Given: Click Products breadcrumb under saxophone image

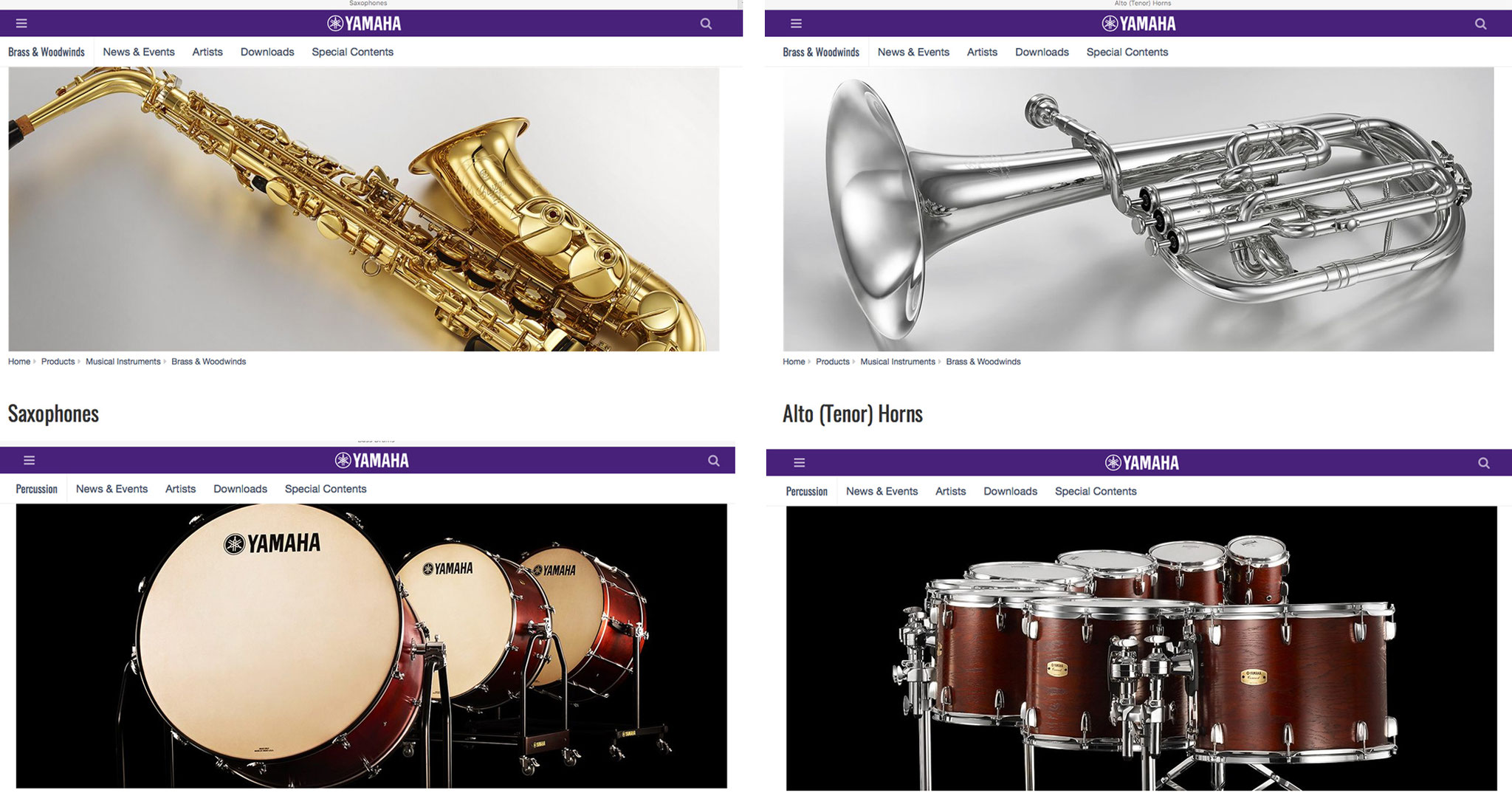Looking at the screenshot, I should click(x=58, y=362).
